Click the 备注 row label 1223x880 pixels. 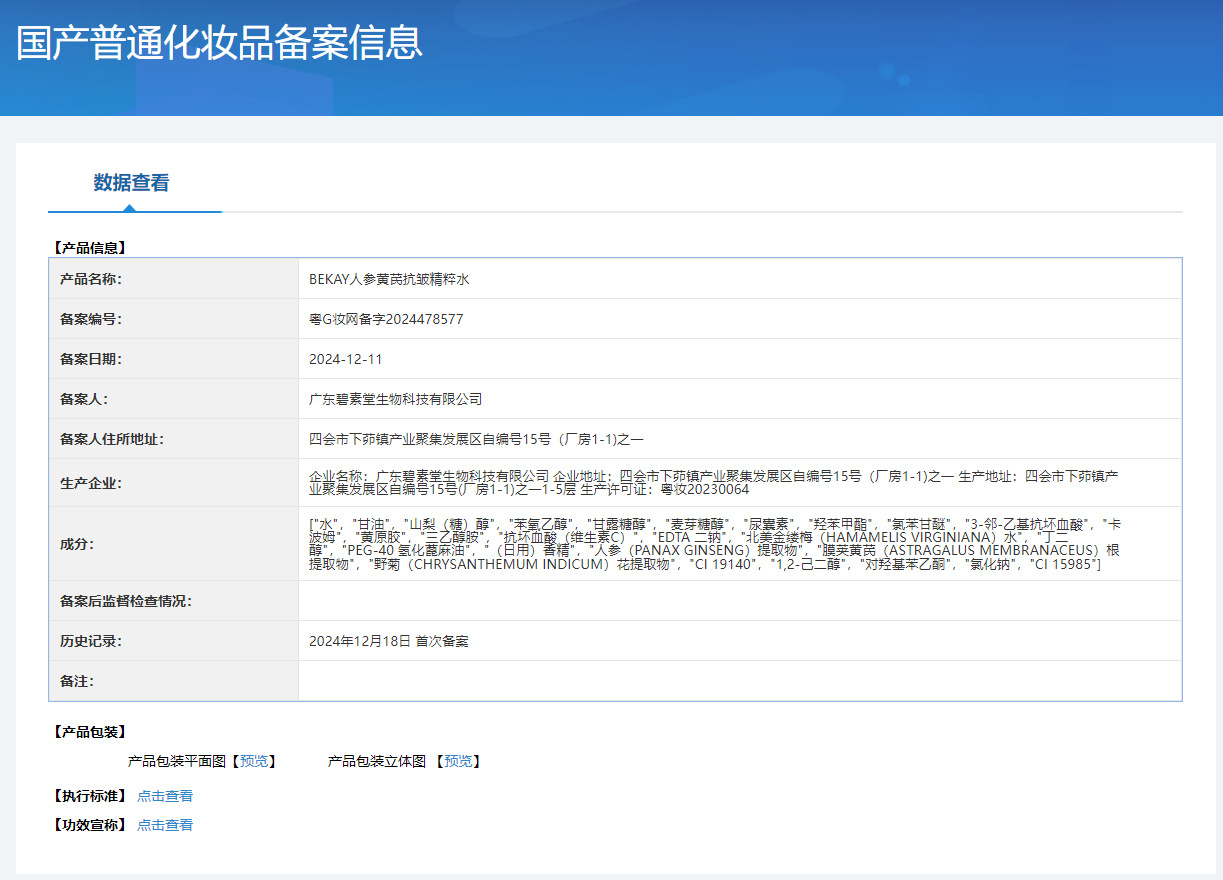pos(77,681)
